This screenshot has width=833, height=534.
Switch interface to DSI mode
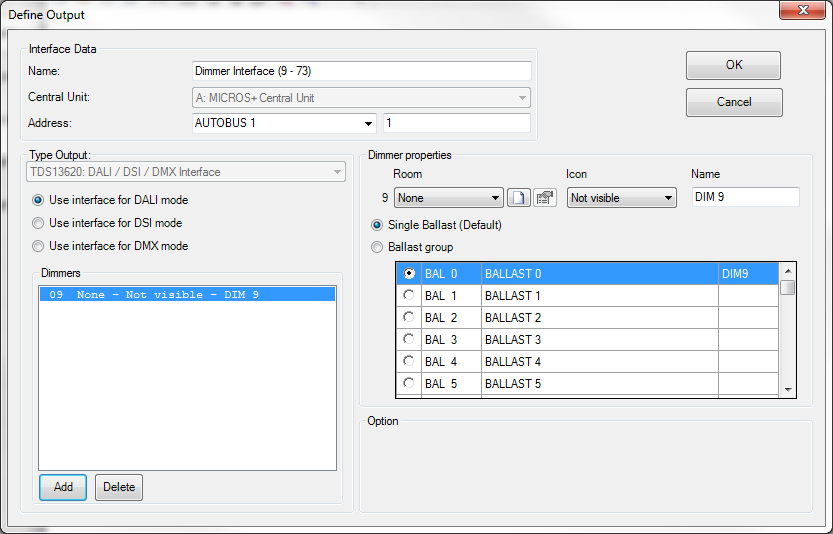click(39, 223)
